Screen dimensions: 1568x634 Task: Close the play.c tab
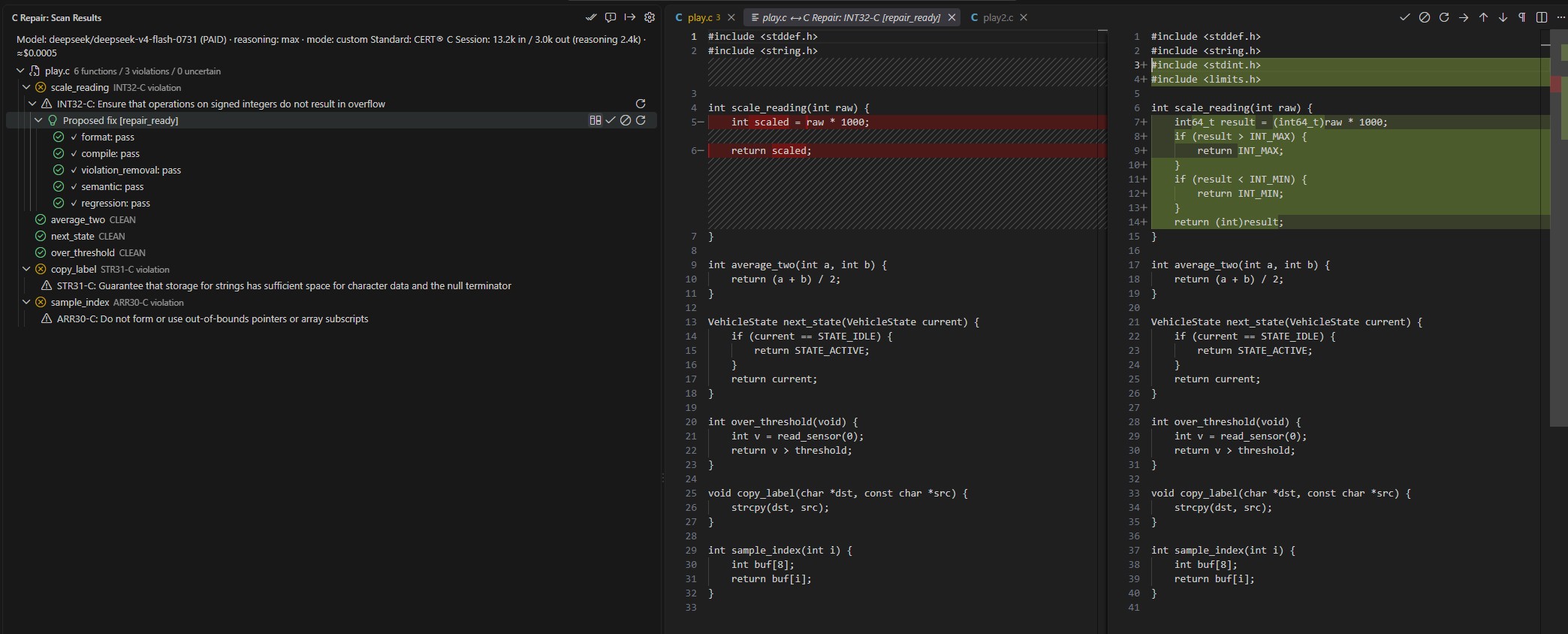coord(731,17)
